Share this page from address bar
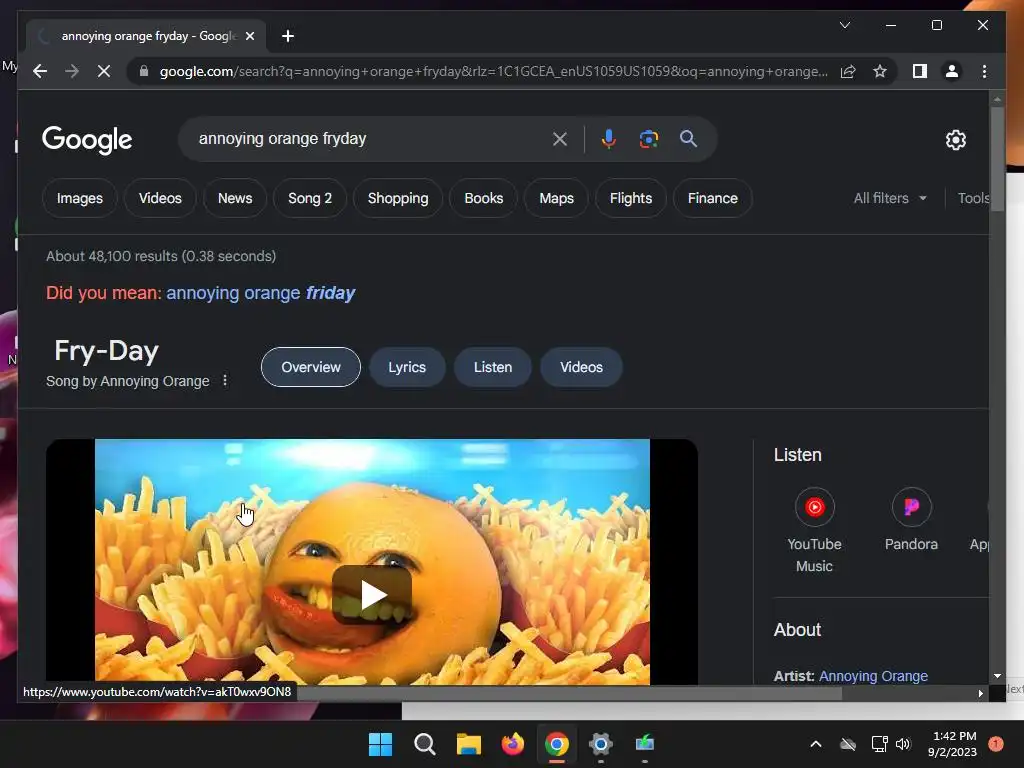Screen dimensions: 1024x768 (848, 71)
